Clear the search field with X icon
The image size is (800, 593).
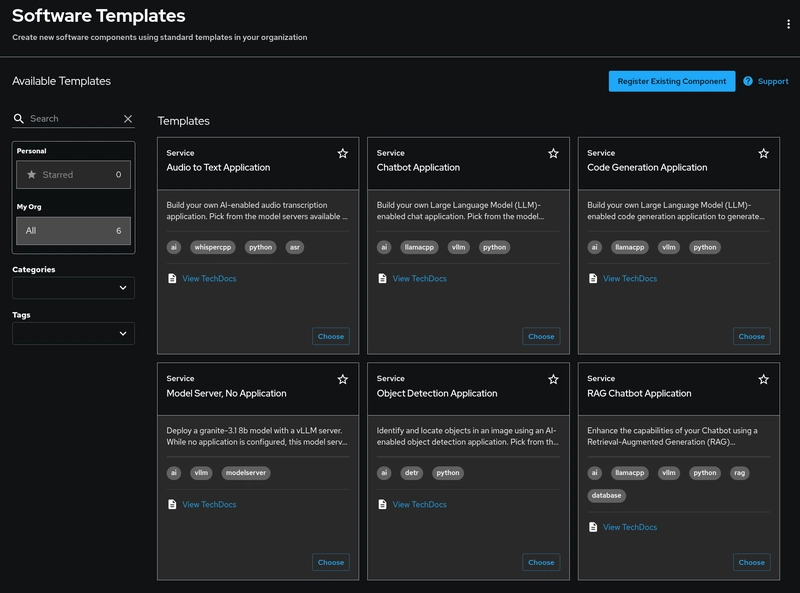click(128, 118)
